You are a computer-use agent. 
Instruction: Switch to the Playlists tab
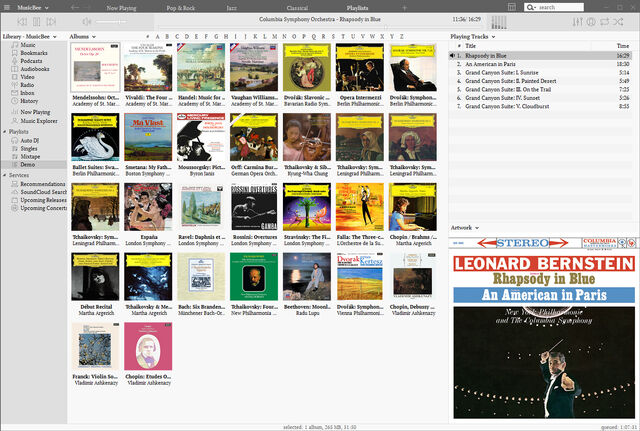click(357, 8)
